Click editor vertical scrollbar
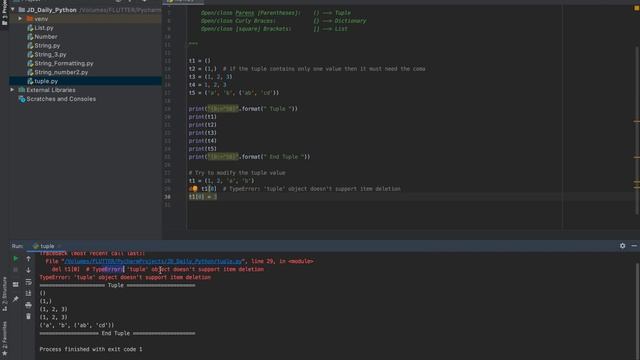The image size is (640, 360). (x=637, y=131)
